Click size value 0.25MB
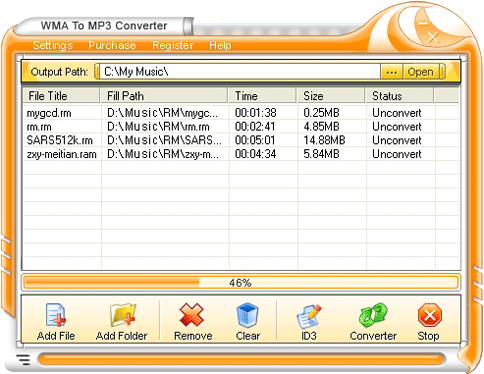The image size is (484, 374). point(321,113)
